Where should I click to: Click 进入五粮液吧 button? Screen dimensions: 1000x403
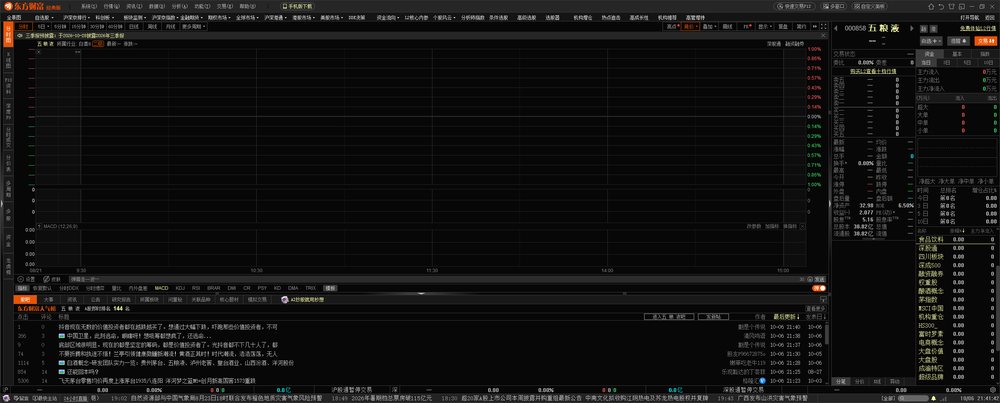click(x=668, y=316)
